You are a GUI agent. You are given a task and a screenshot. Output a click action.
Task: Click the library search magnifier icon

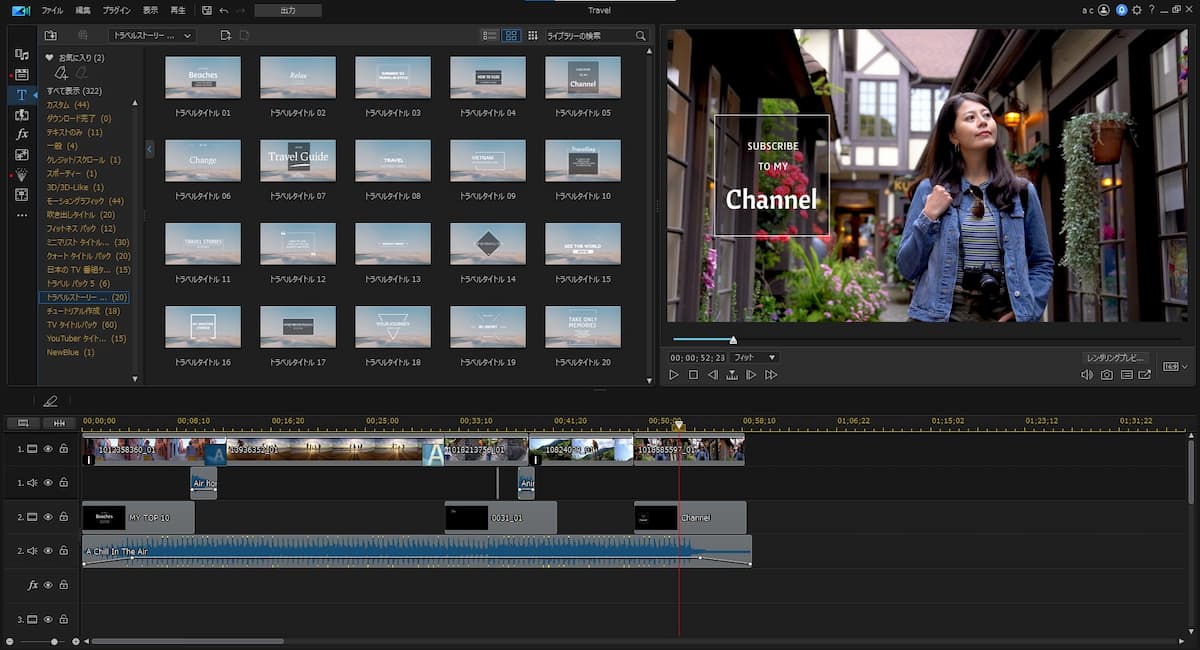coord(641,36)
